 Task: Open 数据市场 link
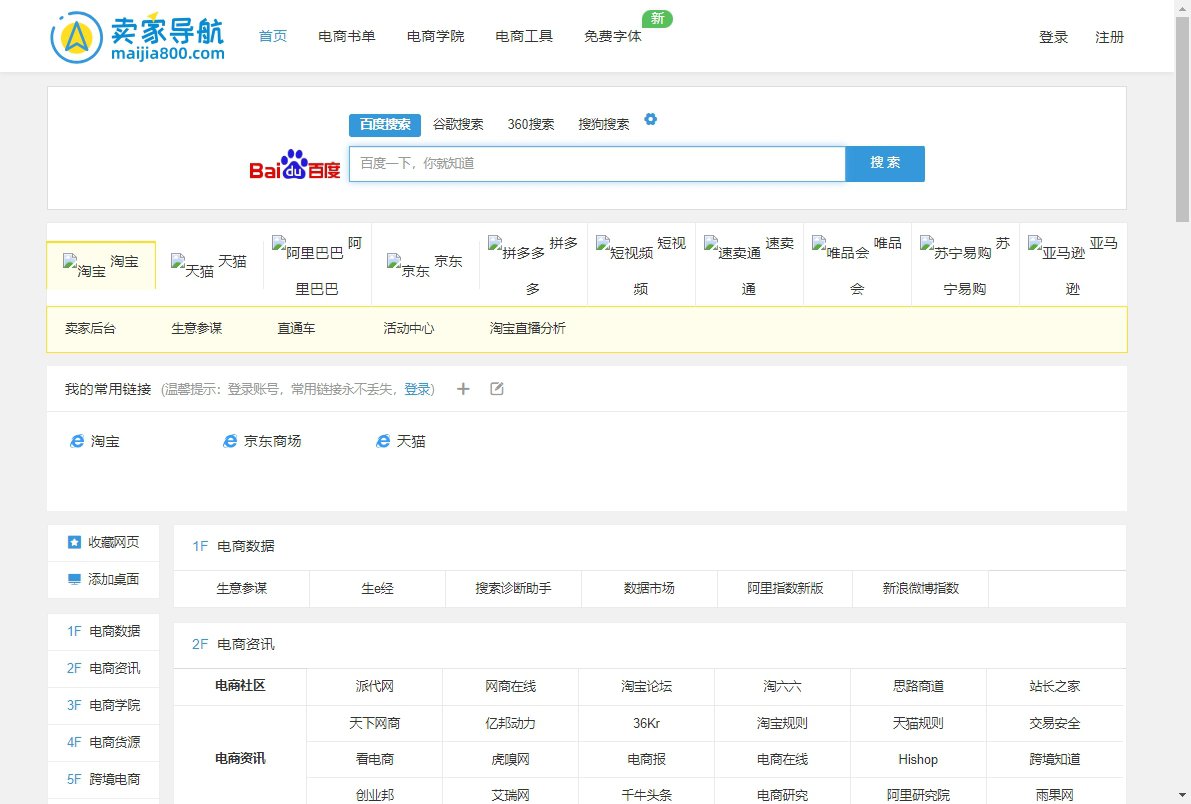[649, 588]
